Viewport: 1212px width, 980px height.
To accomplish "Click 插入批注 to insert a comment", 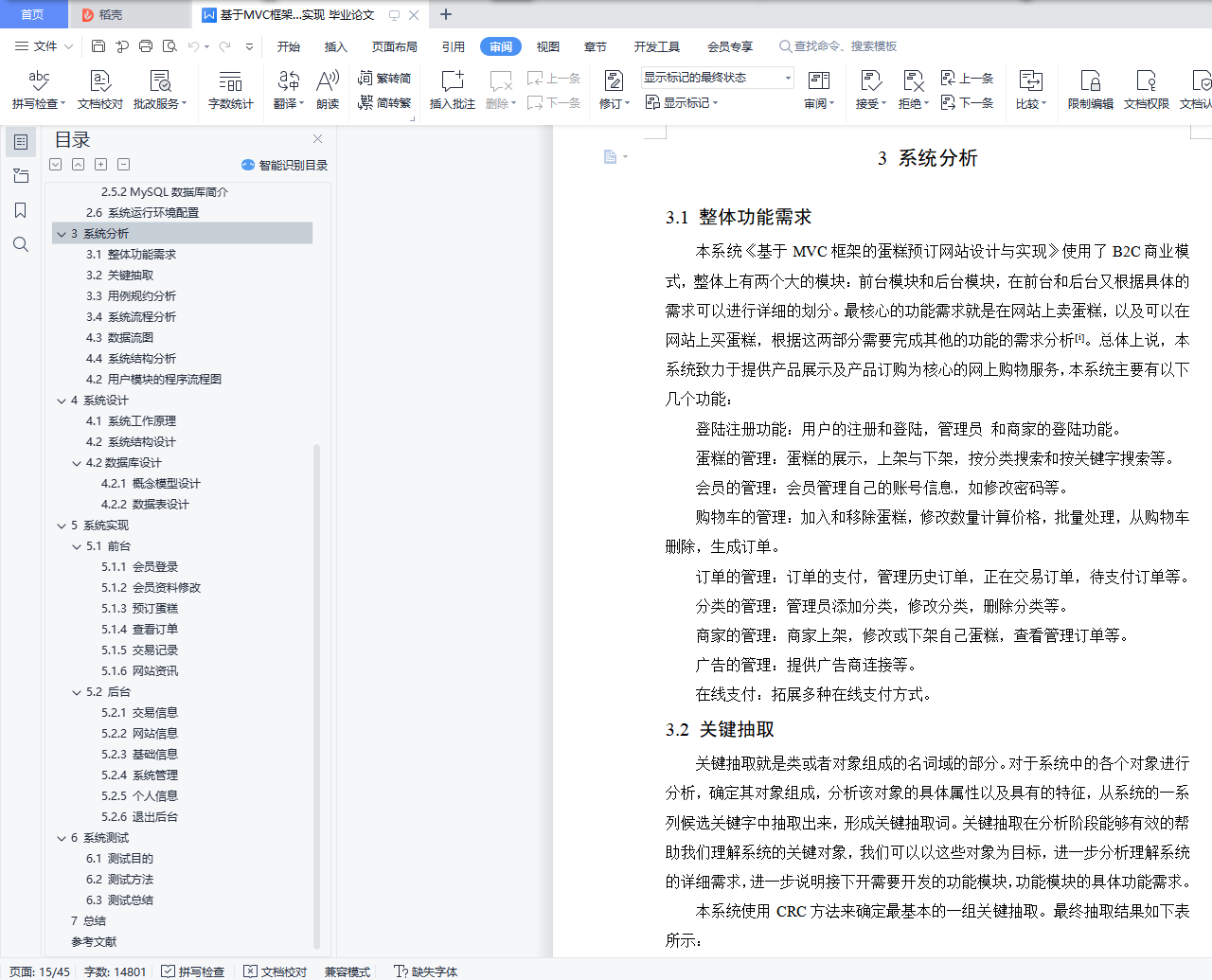I will pyautogui.click(x=453, y=89).
